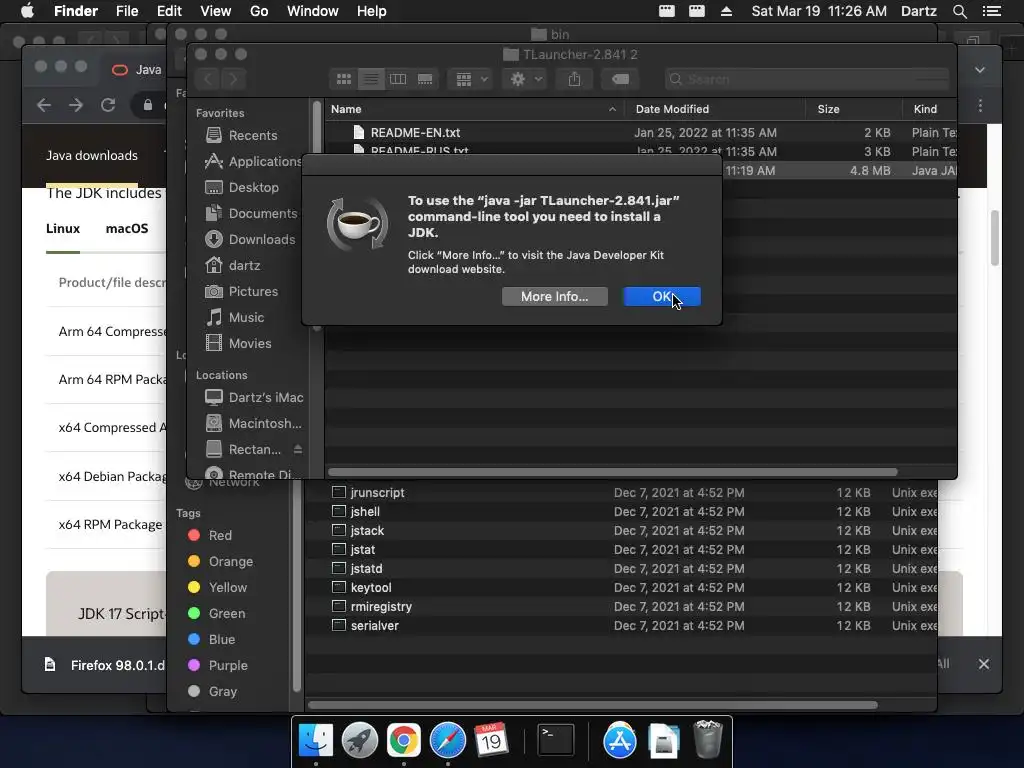Open Launchpad from the Dock
The width and height of the screenshot is (1024, 768).
(x=360, y=740)
